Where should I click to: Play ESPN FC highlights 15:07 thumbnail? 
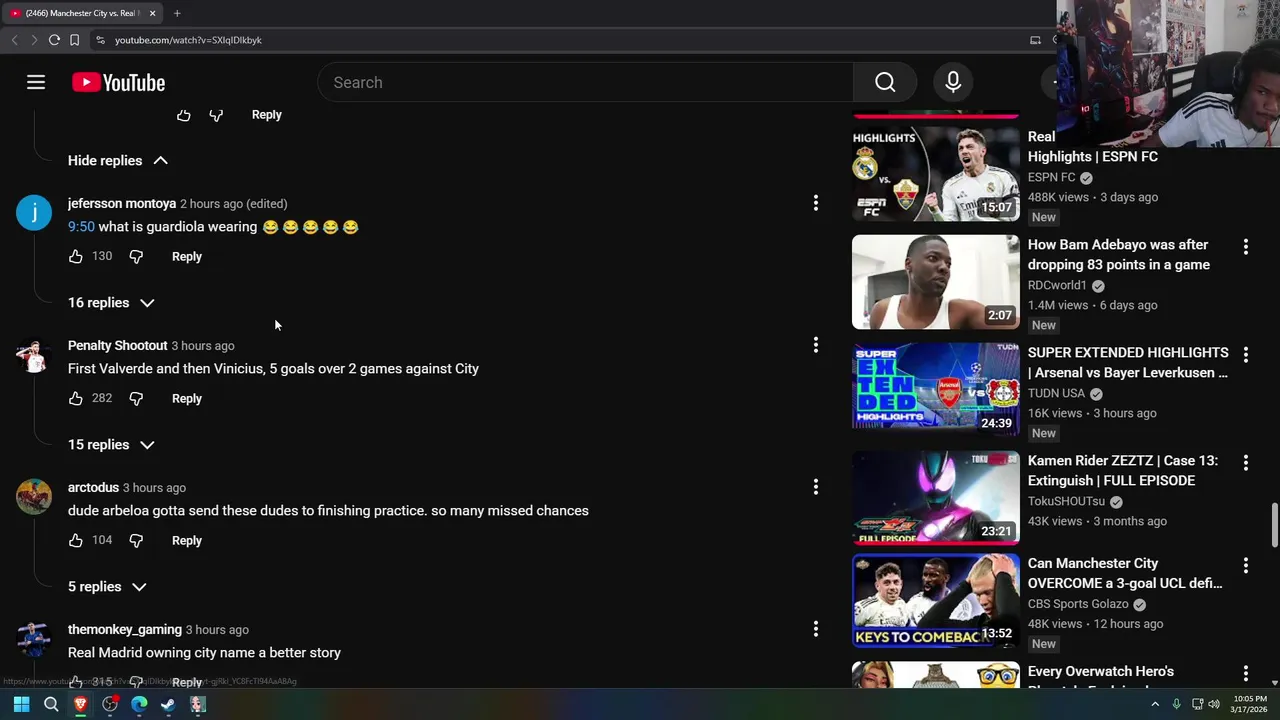[x=936, y=173]
